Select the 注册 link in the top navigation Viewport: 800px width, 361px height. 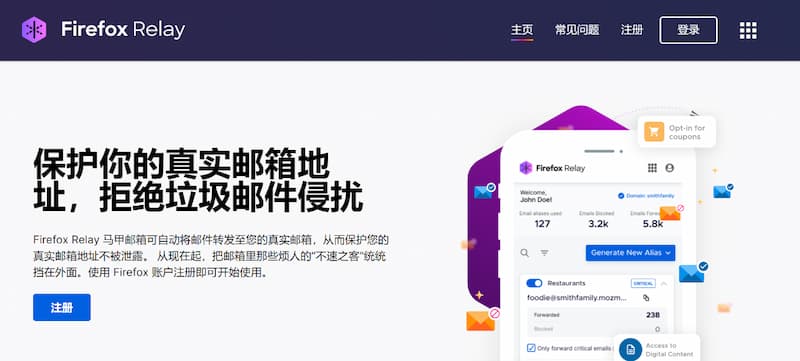pos(632,30)
